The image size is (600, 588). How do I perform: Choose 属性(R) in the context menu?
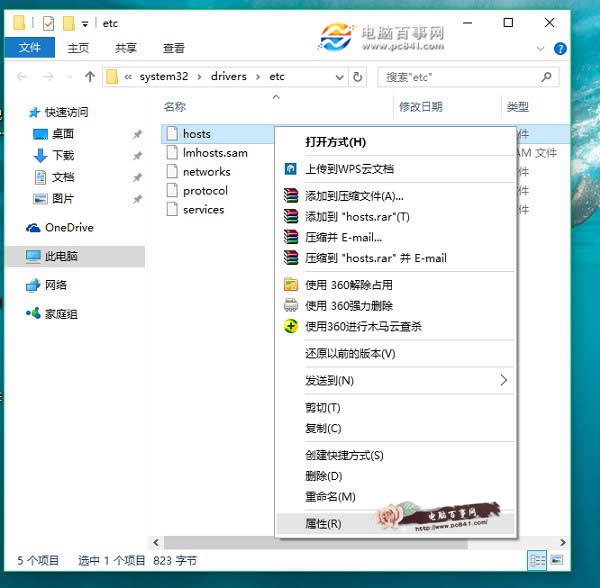click(x=323, y=524)
